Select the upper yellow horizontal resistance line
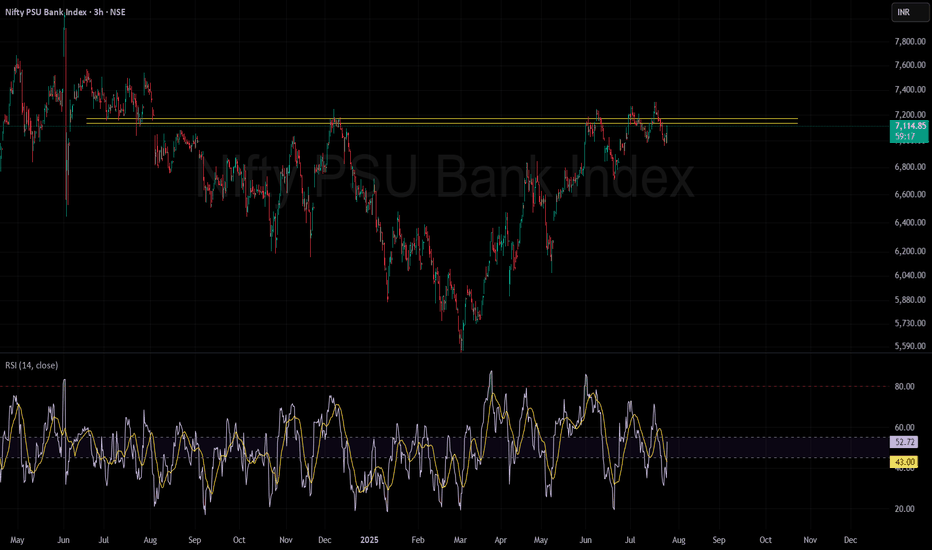The height and width of the screenshot is (550, 932). [442, 119]
